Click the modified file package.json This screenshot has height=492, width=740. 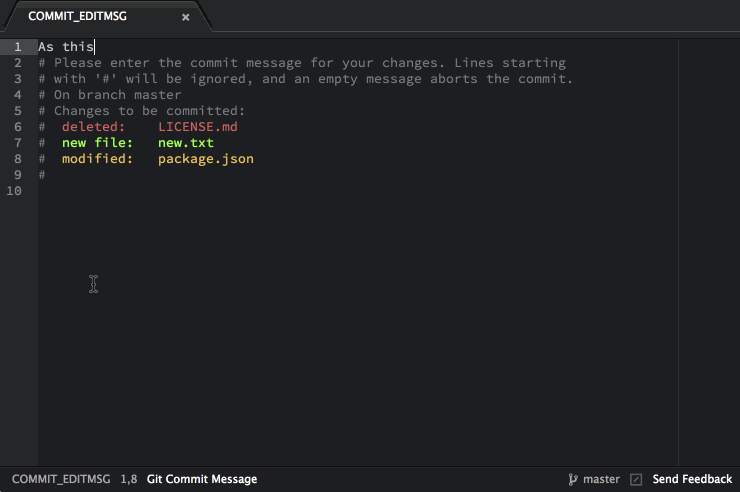click(x=205, y=159)
